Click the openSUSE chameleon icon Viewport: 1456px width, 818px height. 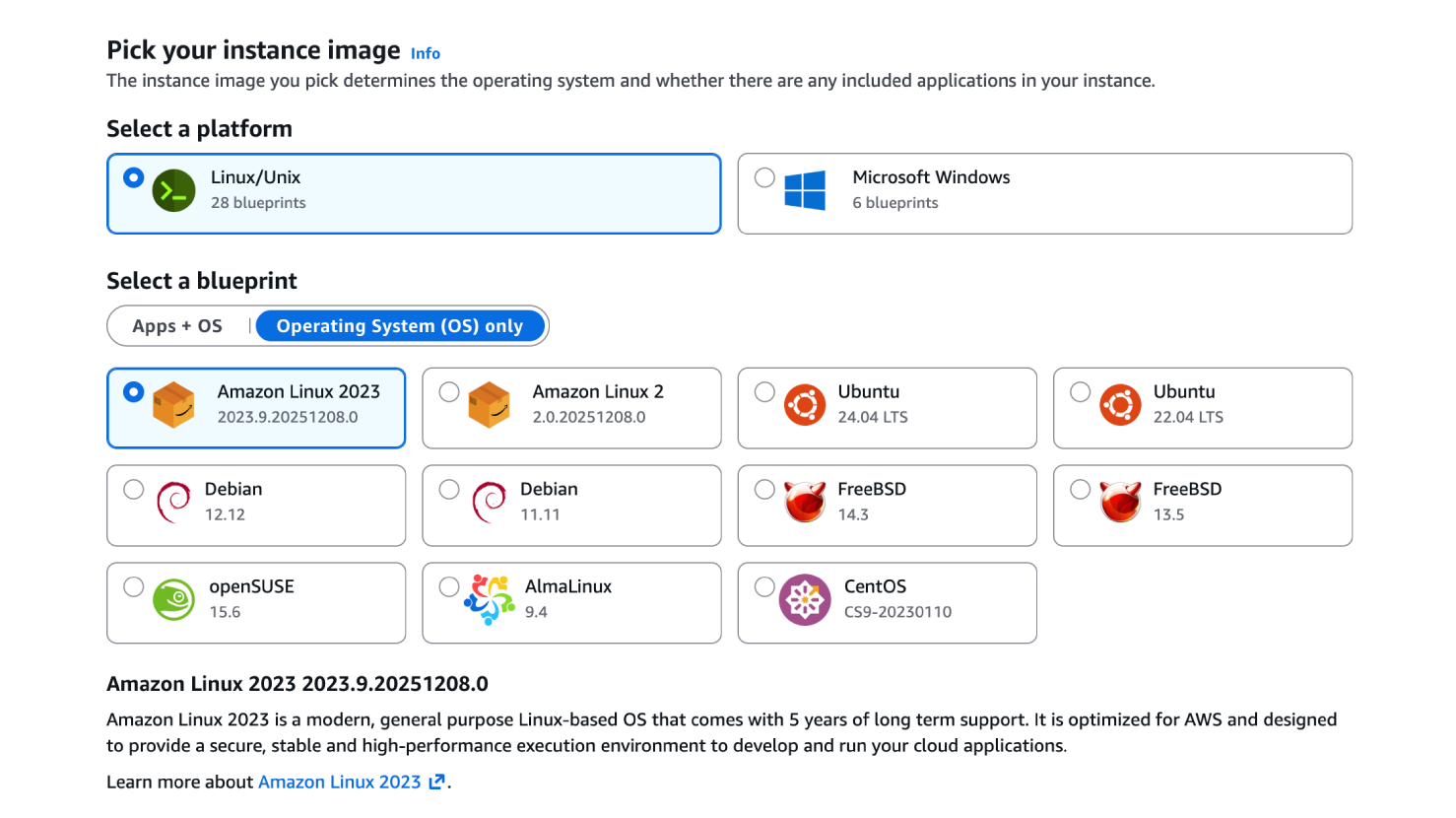174,599
